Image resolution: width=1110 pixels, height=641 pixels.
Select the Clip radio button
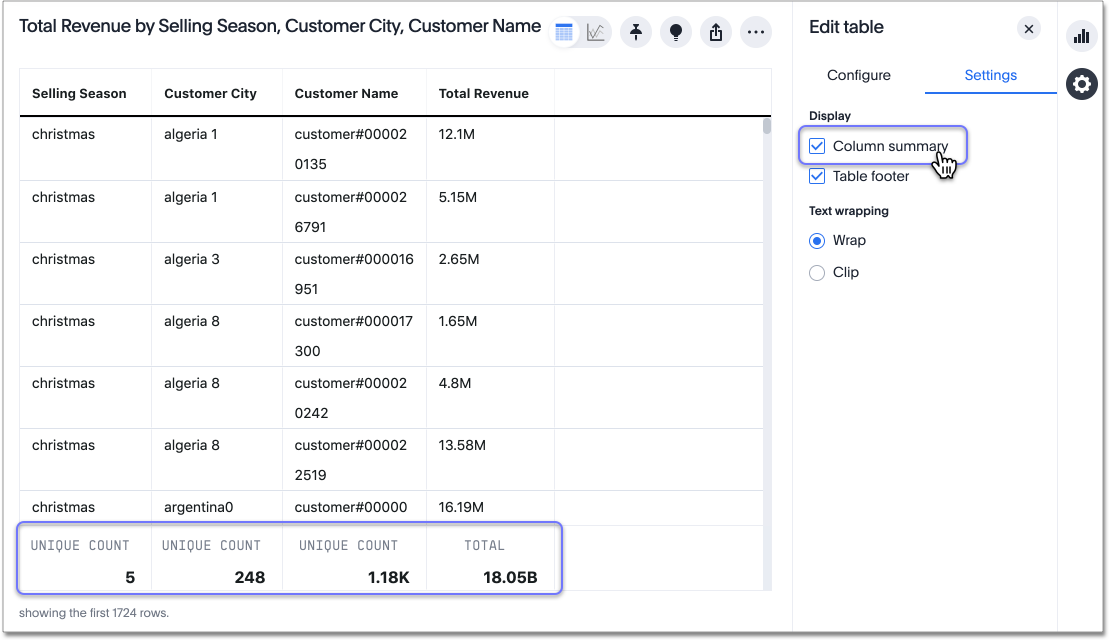817,272
